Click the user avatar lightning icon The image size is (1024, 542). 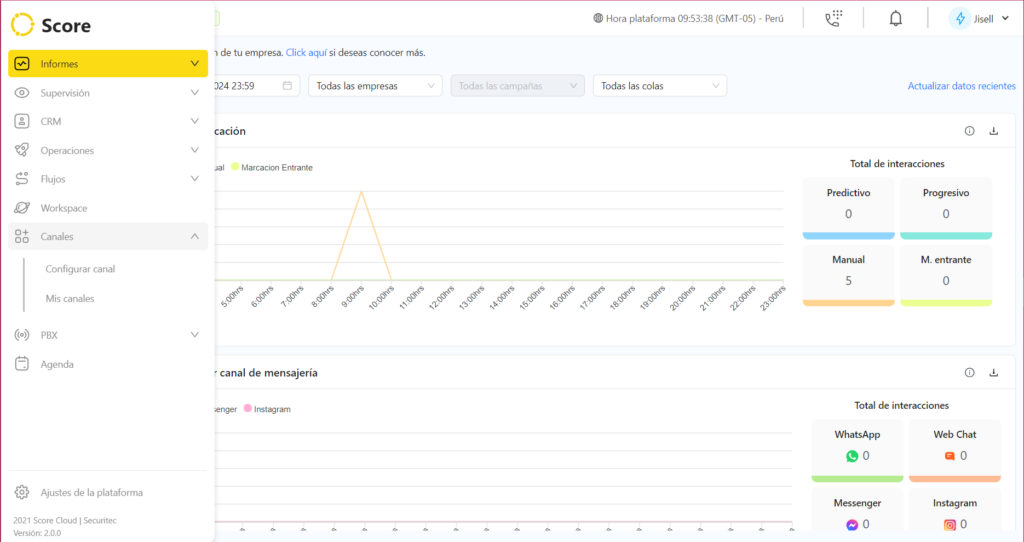click(960, 18)
